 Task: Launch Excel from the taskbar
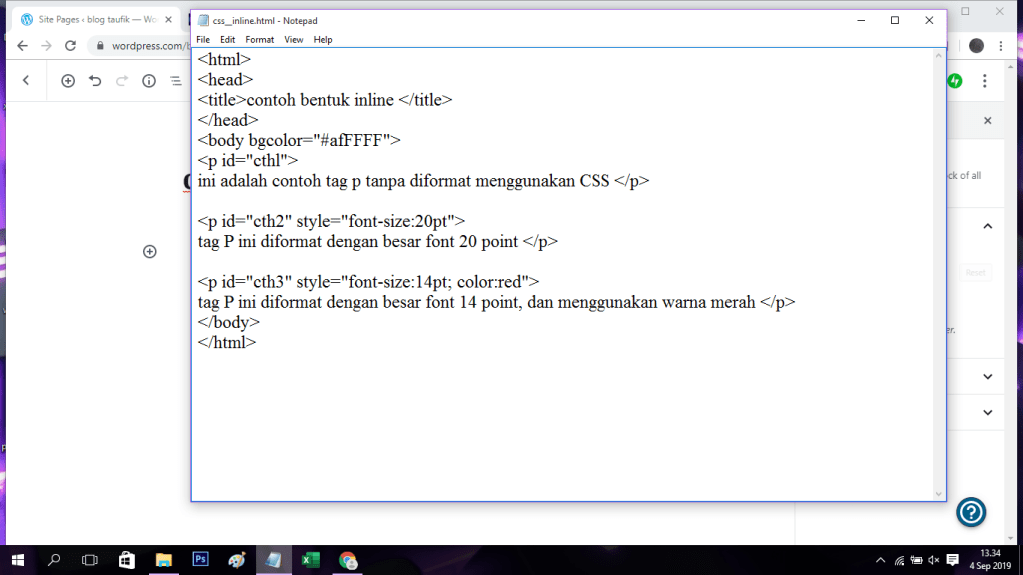[x=310, y=560]
